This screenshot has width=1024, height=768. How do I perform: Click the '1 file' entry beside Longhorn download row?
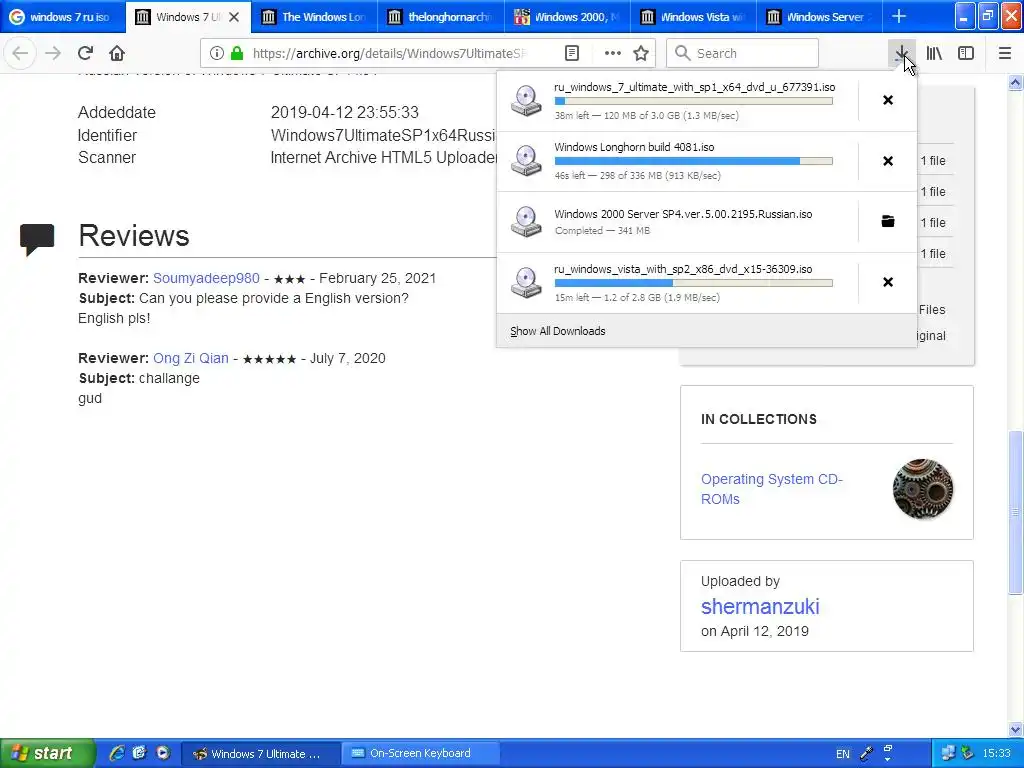coord(933,161)
